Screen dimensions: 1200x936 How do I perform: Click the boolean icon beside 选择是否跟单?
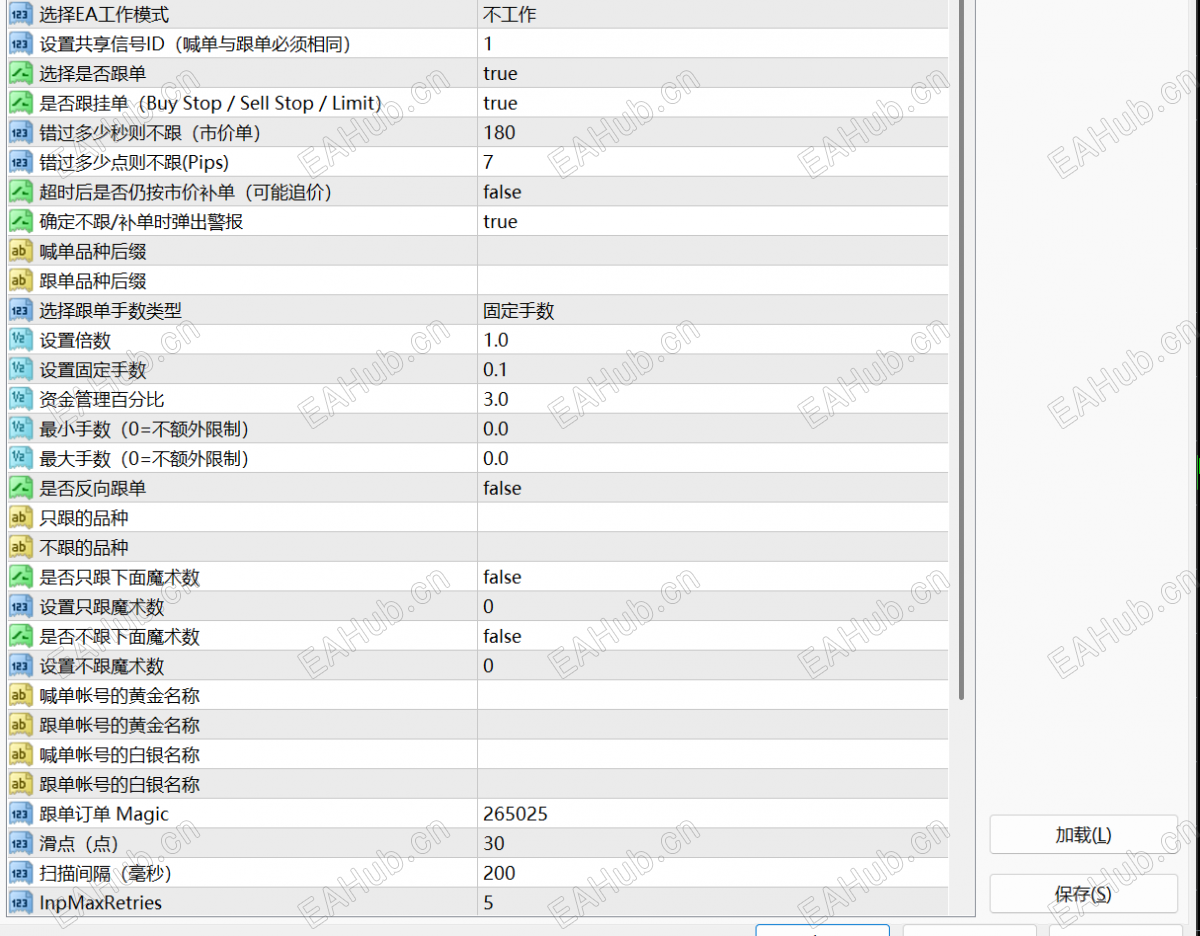tap(21, 73)
